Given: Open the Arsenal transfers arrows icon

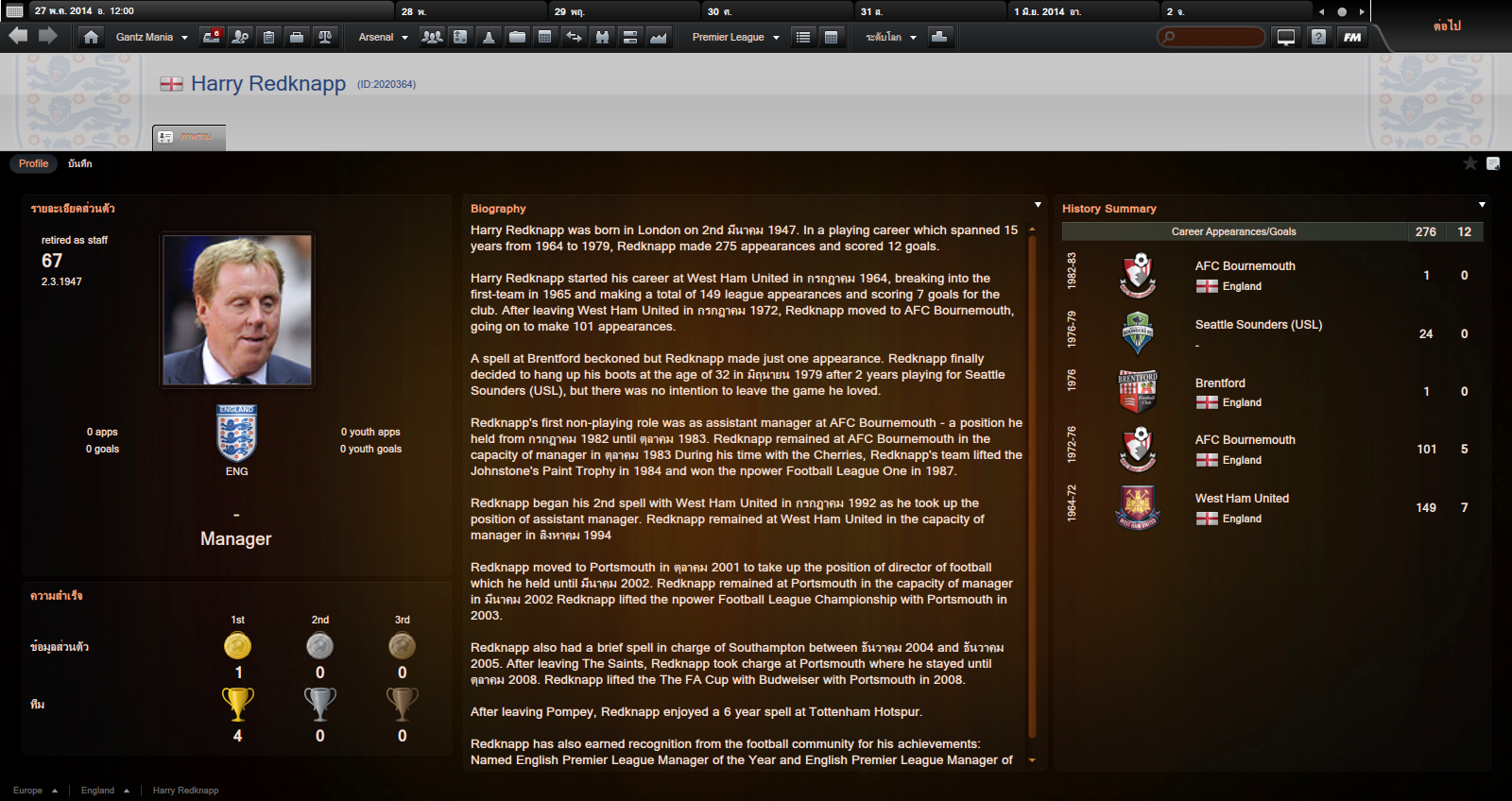Looking at the screenshot, I should pyautogui.click(x=574, y=37).
